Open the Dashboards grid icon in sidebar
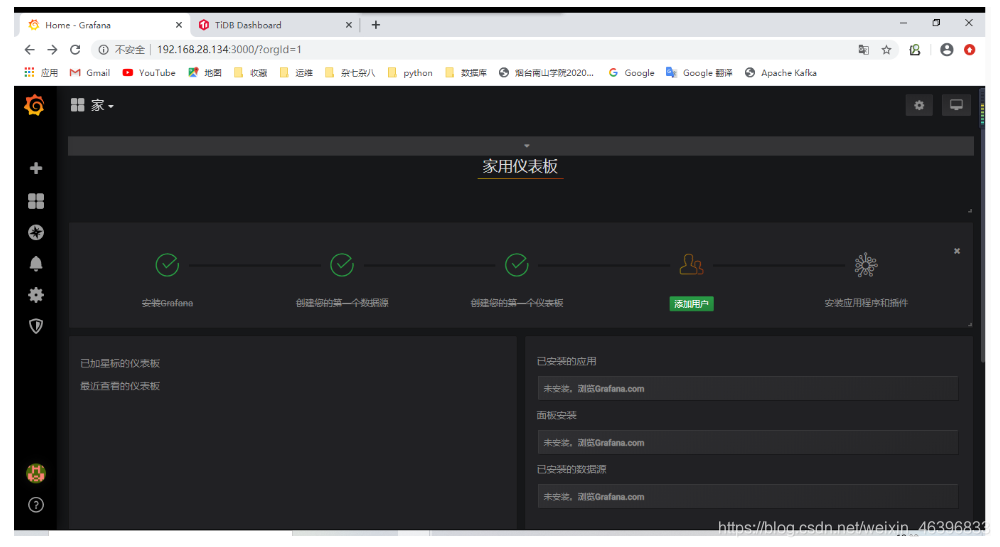The width and height of the screenshot is (1000, 547). (36, 201)
